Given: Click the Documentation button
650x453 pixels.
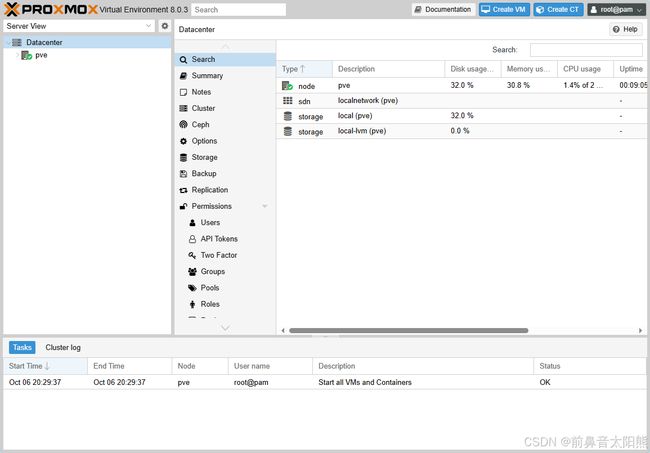Looking at the screenshot, I should click(444, 9).
